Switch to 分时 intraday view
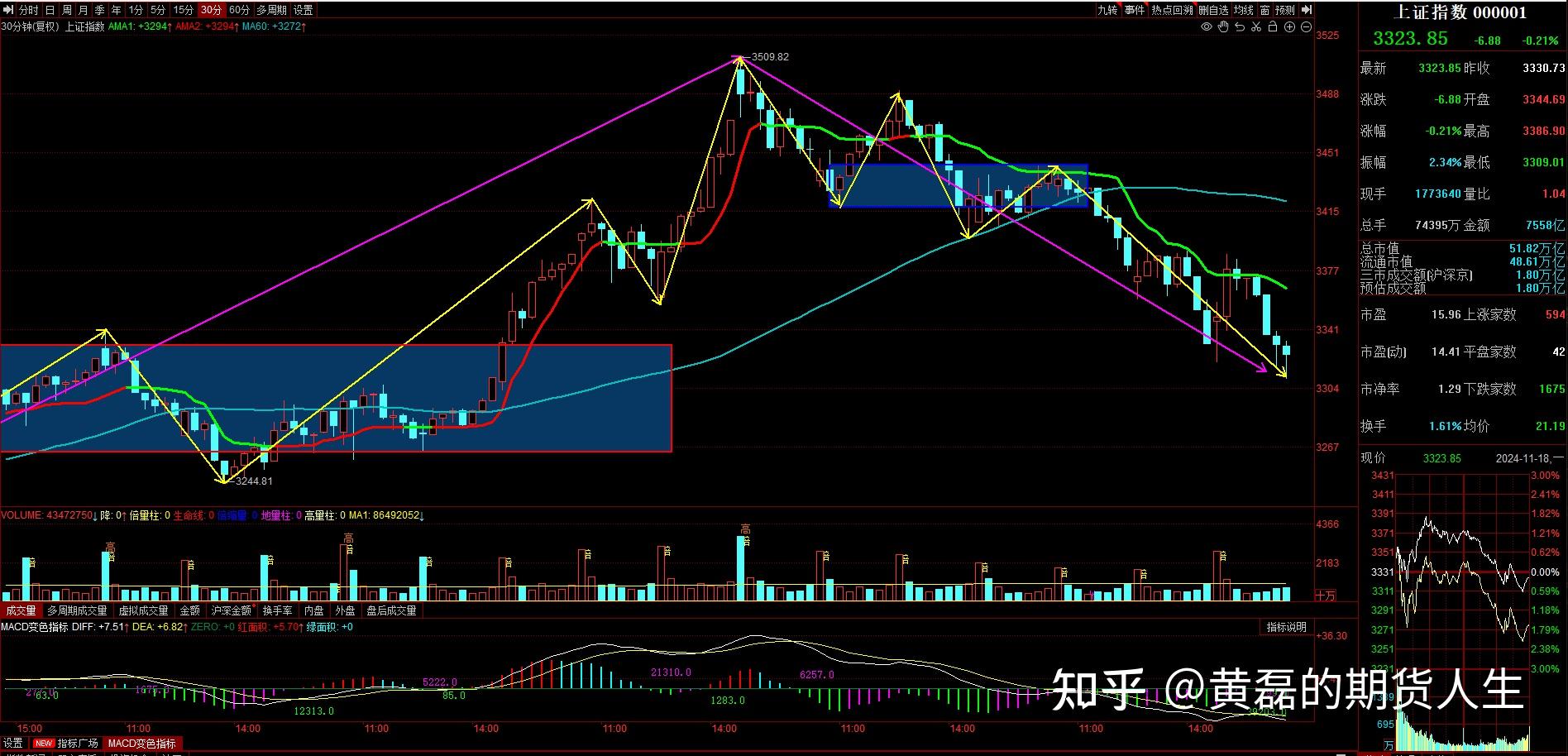This screenshot has height=756, width=1568. [x=28, y=10]
